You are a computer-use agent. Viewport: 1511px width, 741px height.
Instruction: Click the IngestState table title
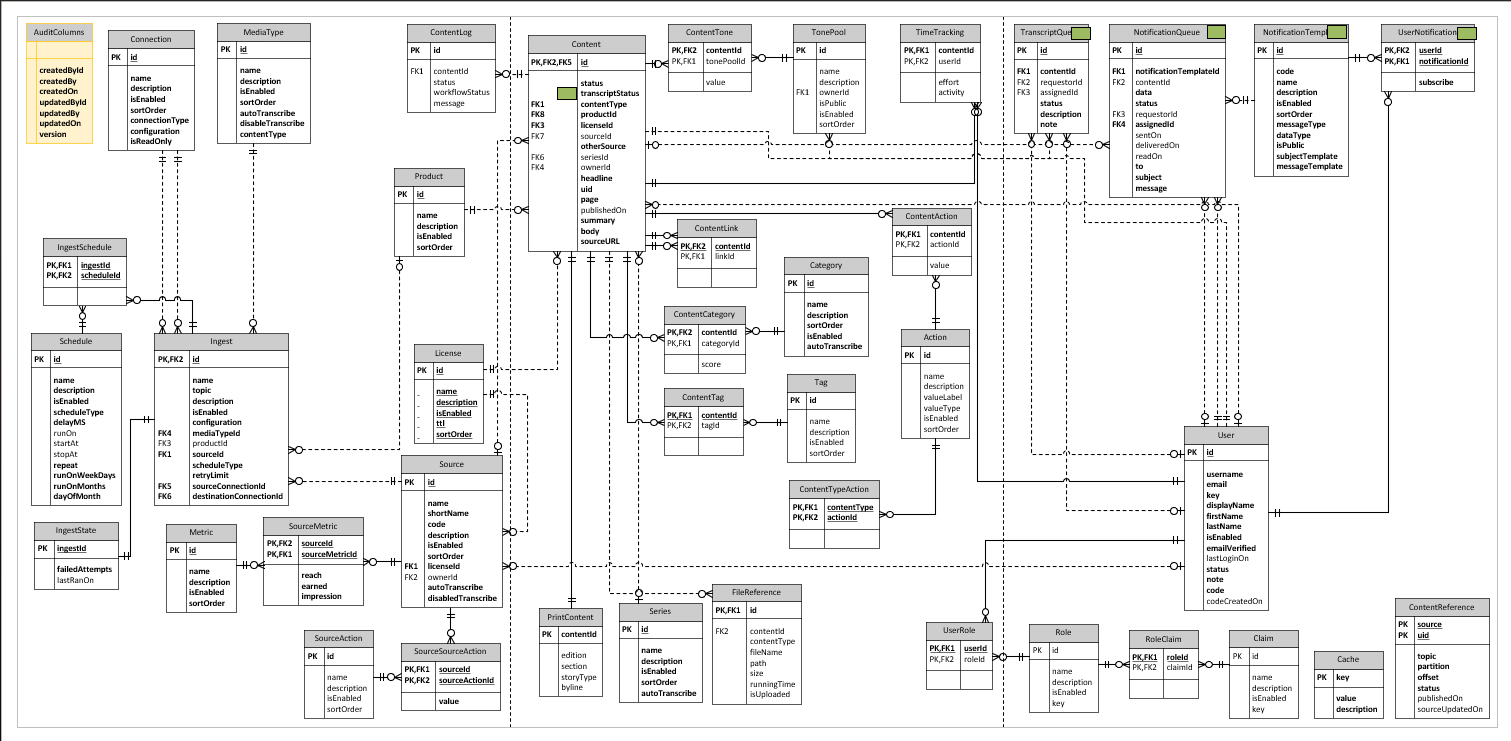(77, 530)
